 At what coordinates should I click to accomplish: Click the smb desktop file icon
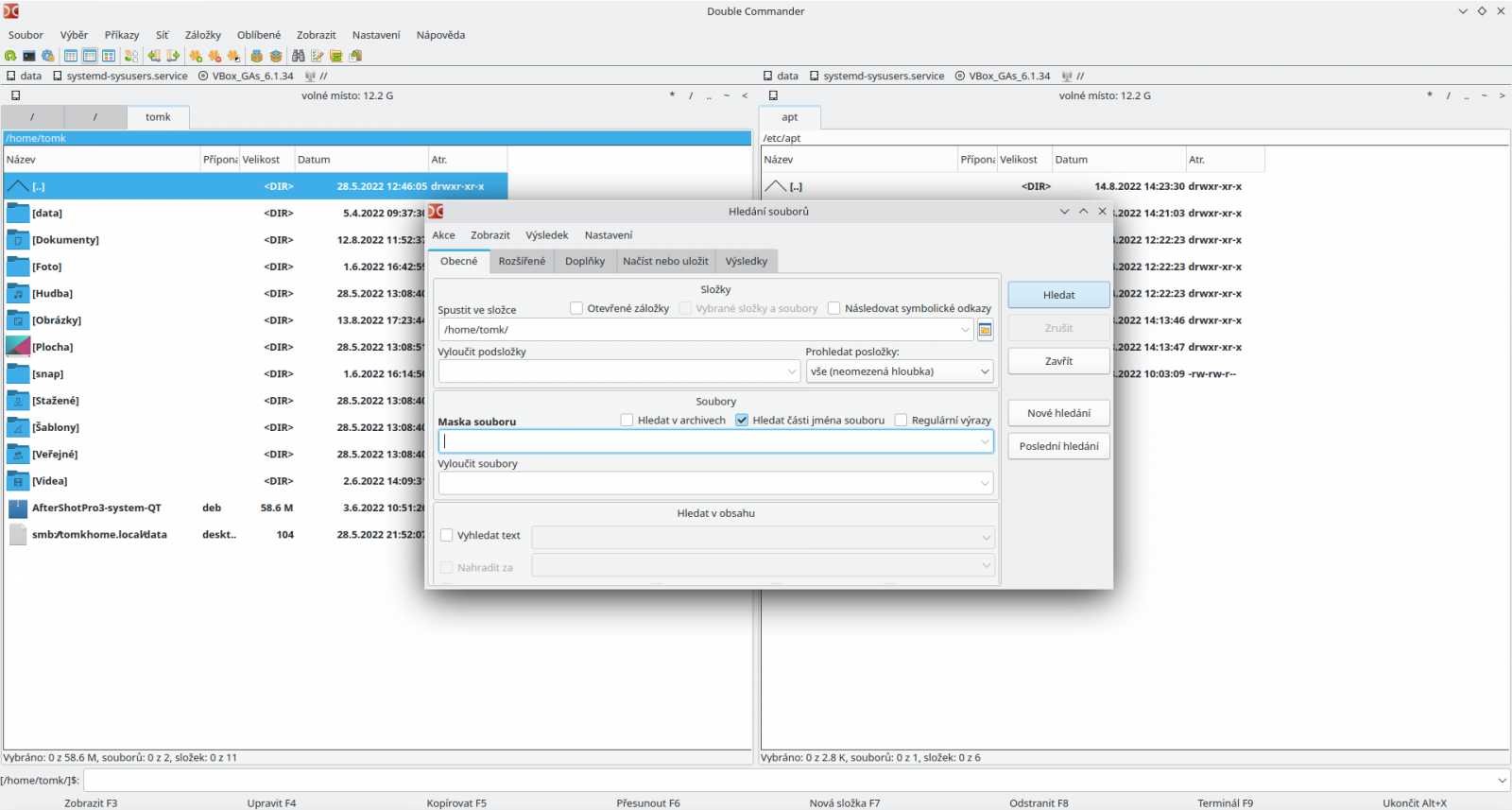(x=18, y=535)
